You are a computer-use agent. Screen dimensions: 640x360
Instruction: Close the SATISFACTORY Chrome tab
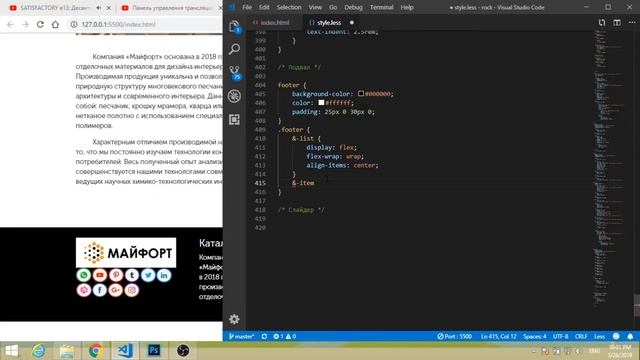(109, 8)
